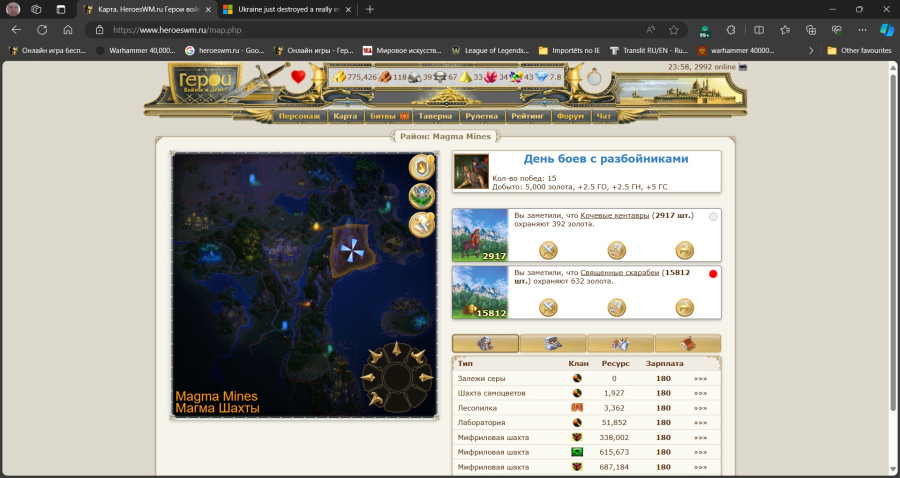Image resolution: width=900 pixels, height=478 pixels.
Task: Open browser Settings and more menu
Action: (x=862, y=30)
